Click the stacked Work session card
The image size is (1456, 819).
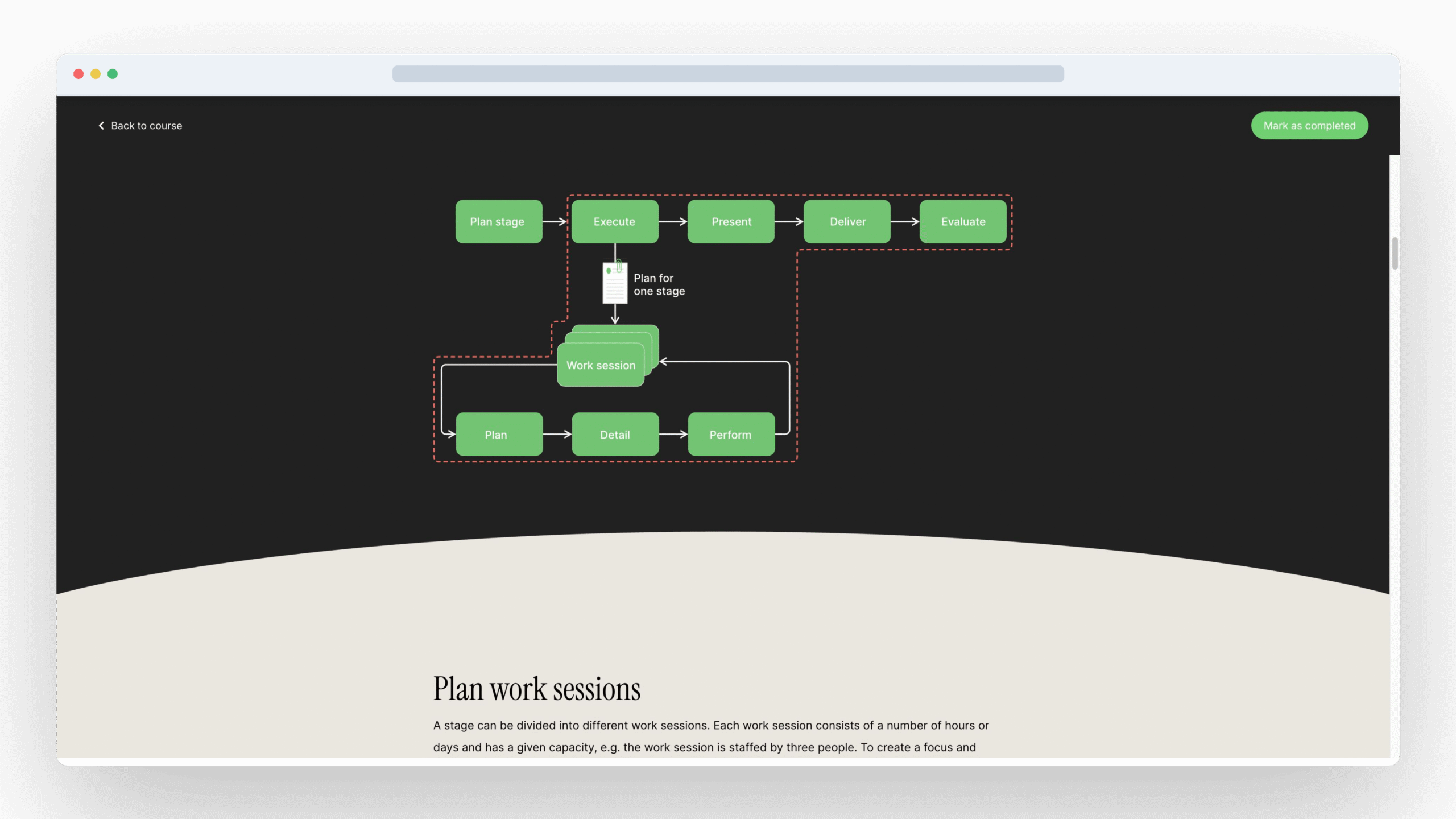point(601,365)
